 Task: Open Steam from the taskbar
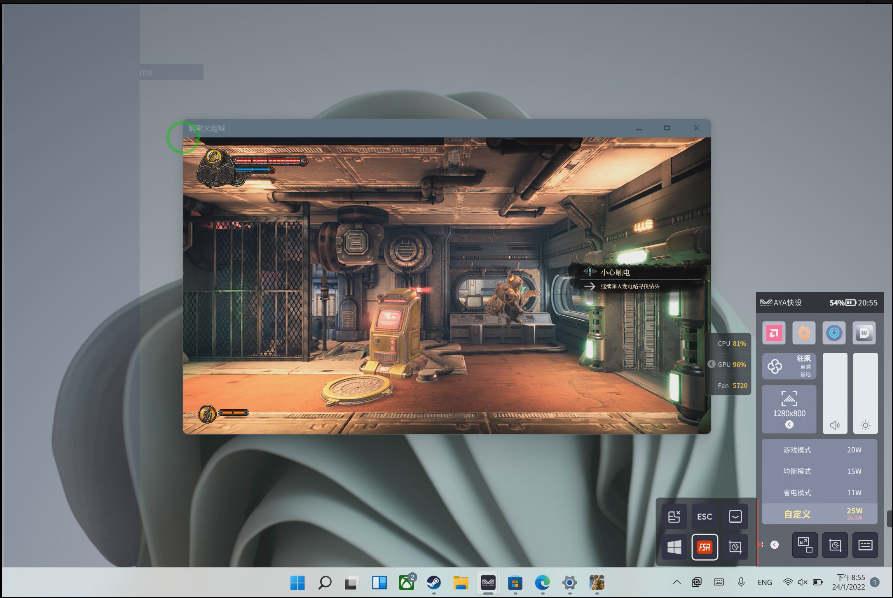[434, 583]
